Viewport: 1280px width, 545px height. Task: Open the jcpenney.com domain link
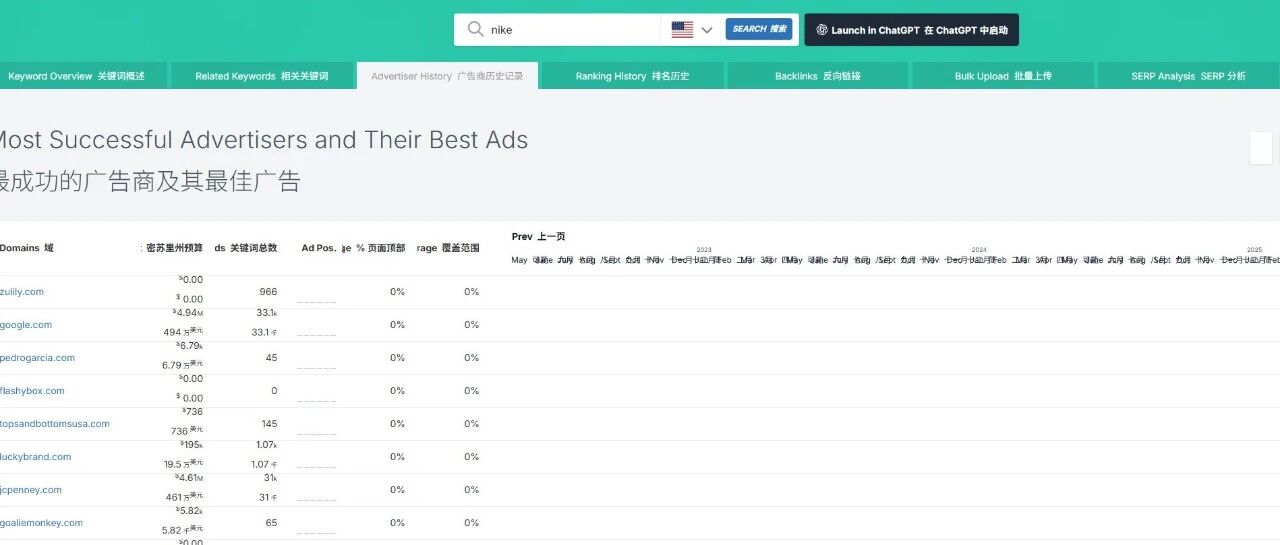(x=31, y=490)
